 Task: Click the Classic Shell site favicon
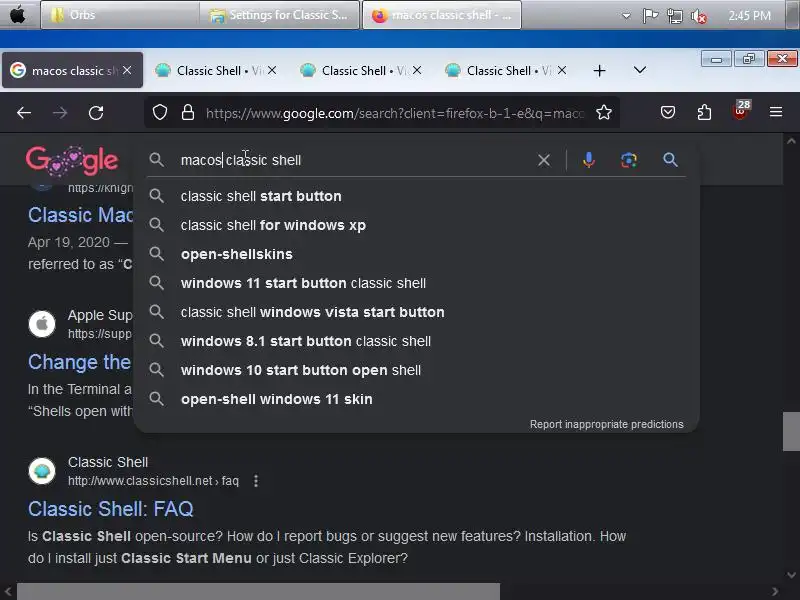click(42, 471)
